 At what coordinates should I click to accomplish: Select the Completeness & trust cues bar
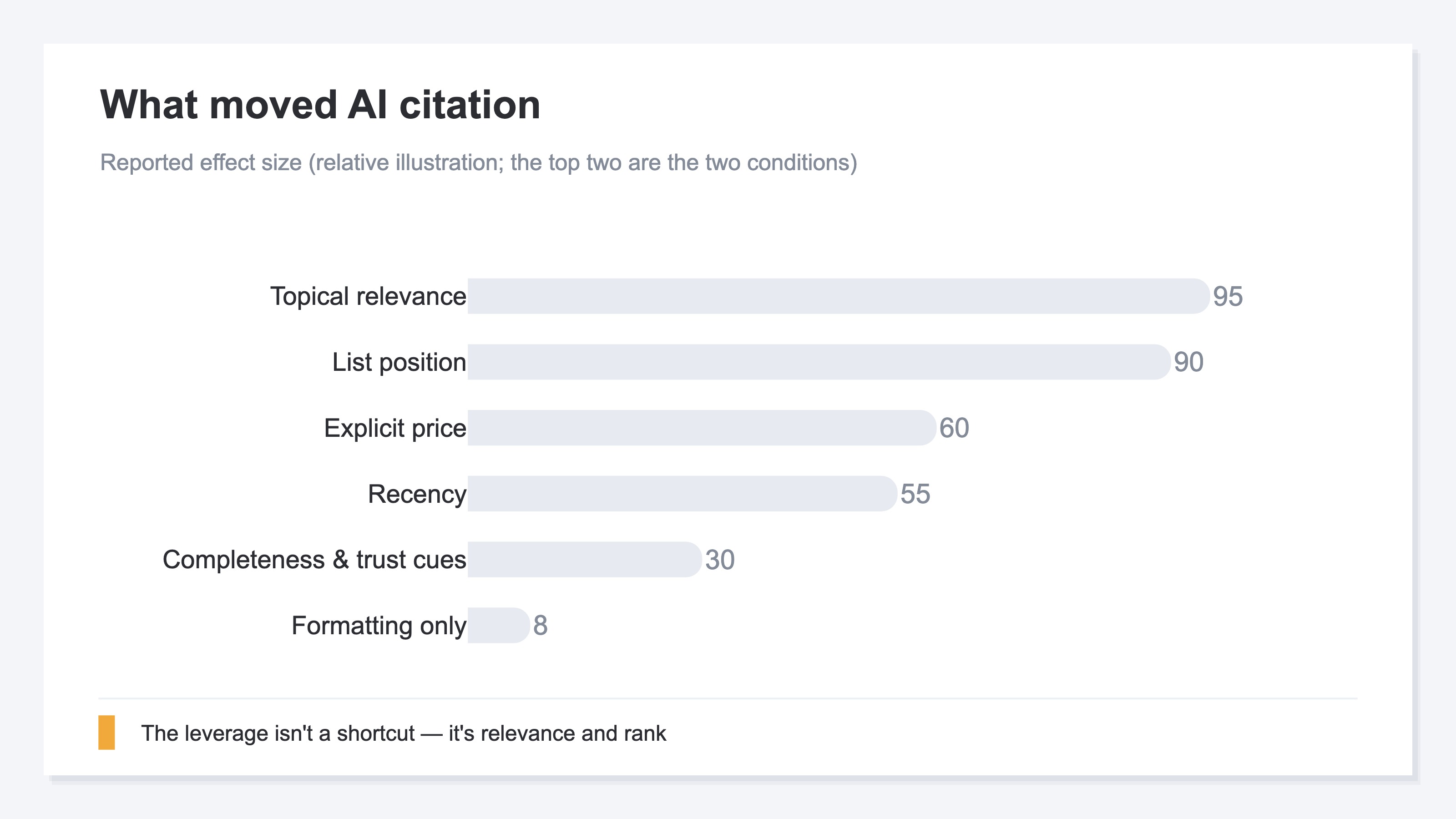(585, 560)
